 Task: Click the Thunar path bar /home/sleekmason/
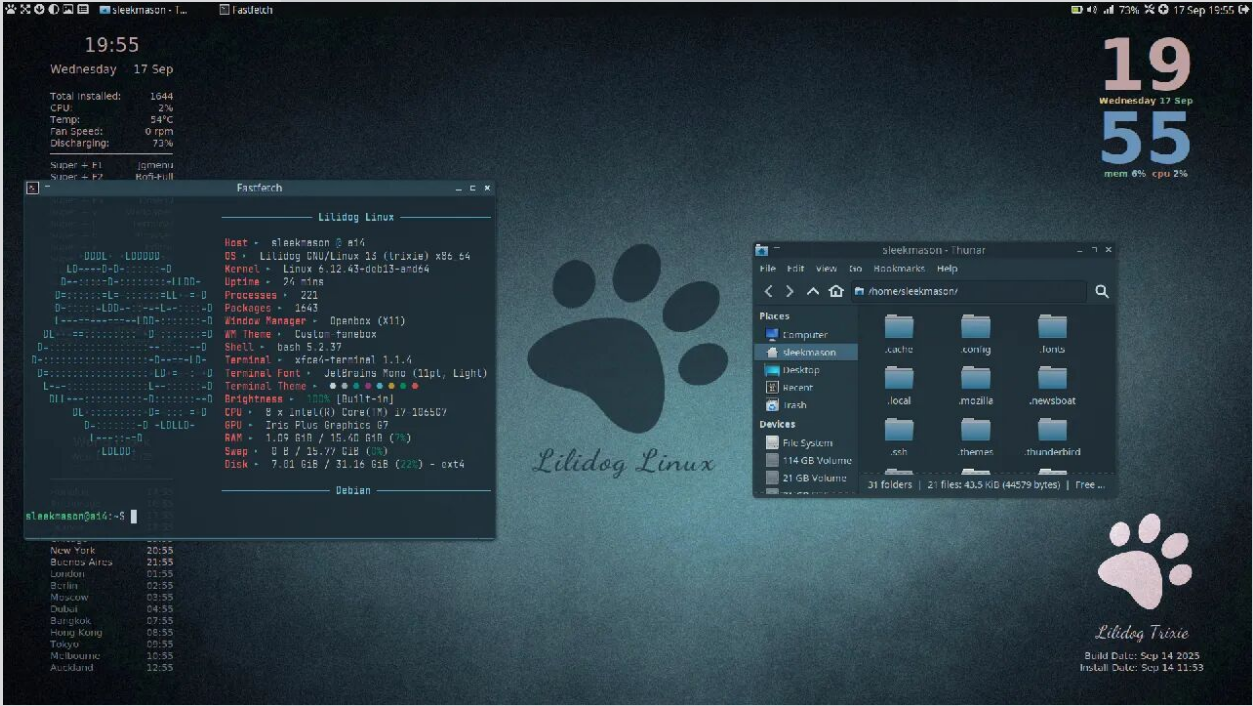click(968, 291)
